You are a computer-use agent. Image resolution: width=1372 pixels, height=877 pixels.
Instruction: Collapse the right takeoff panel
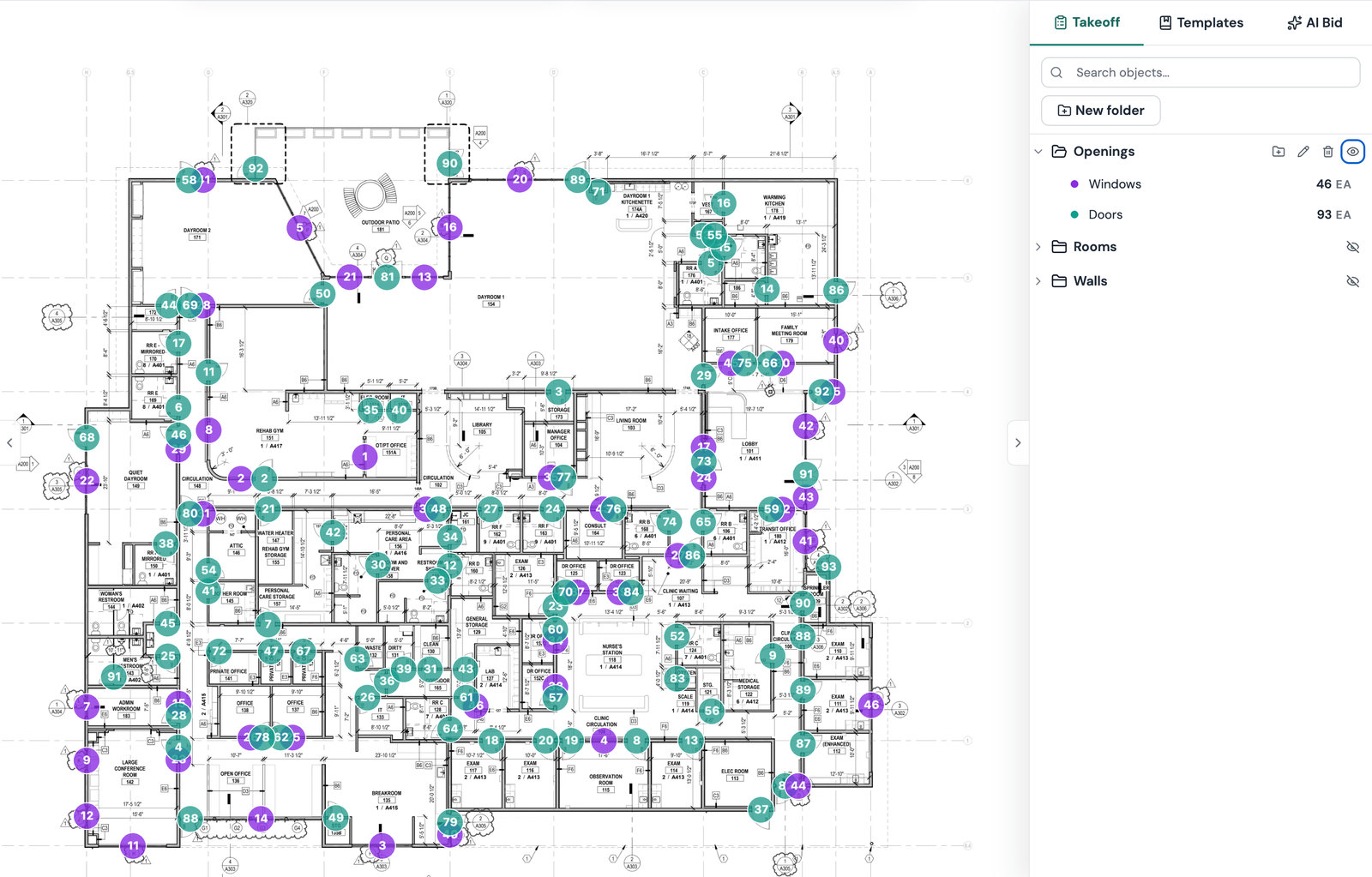(x=1018, y=443)
